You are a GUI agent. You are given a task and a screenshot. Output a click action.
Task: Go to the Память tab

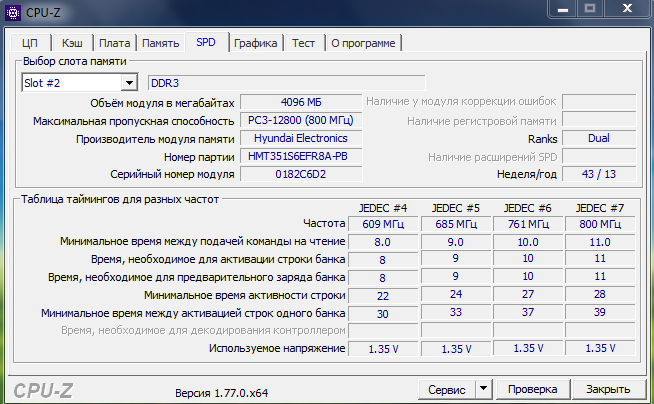pos(160,43)
